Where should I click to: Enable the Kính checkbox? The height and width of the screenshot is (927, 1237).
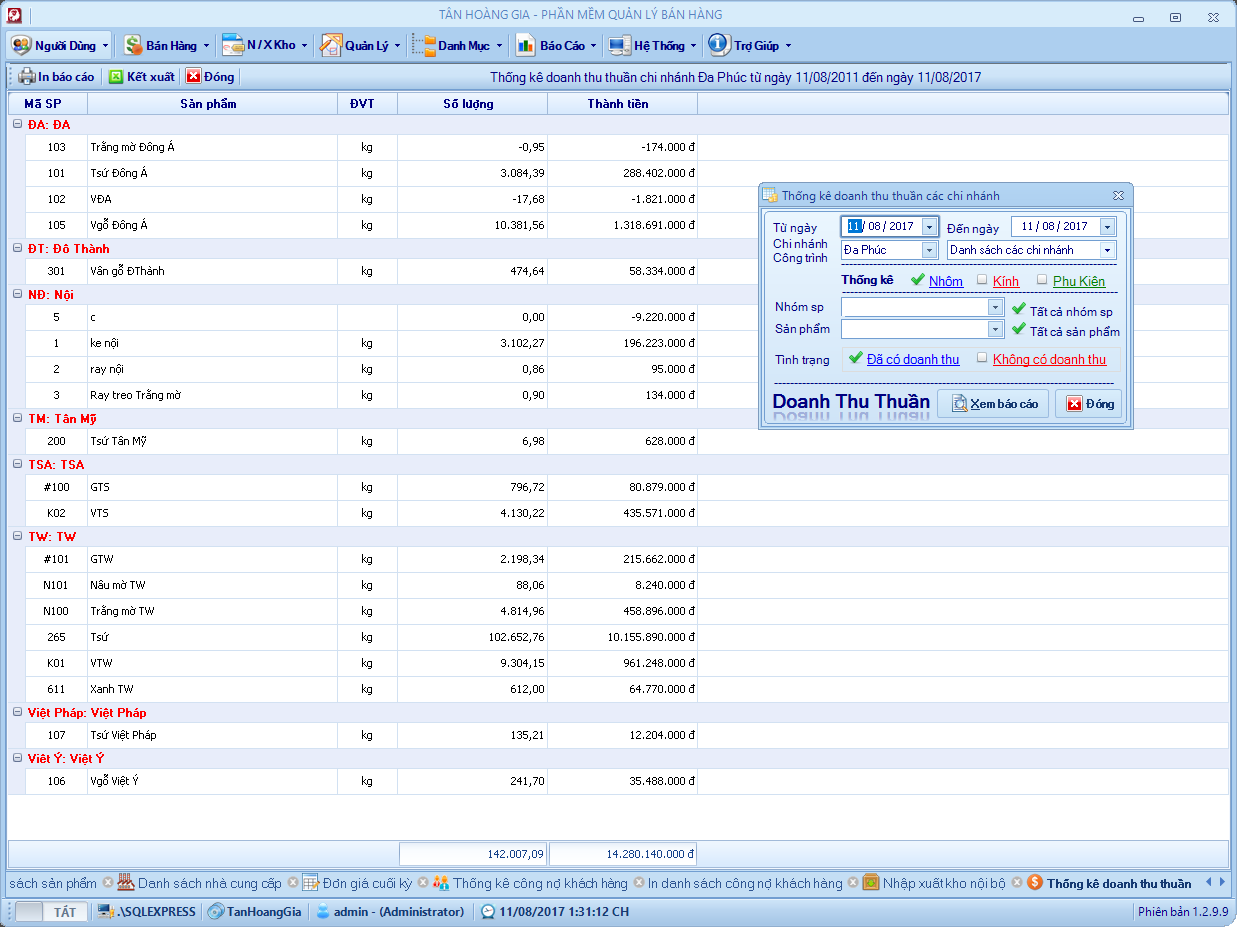tap(982, 280)
